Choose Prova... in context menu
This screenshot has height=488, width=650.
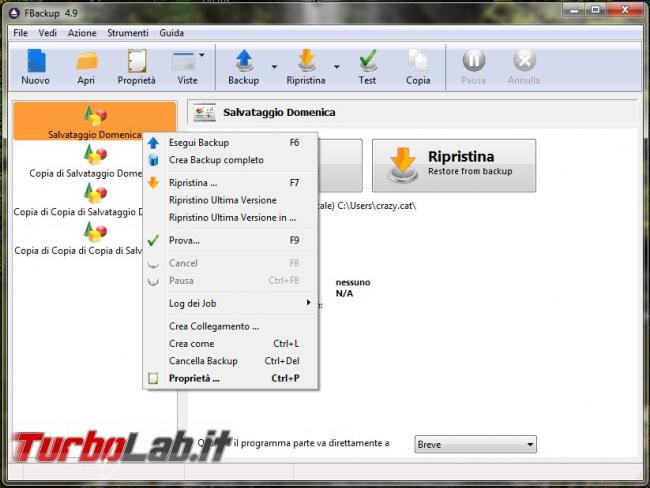tap(230, 240)
